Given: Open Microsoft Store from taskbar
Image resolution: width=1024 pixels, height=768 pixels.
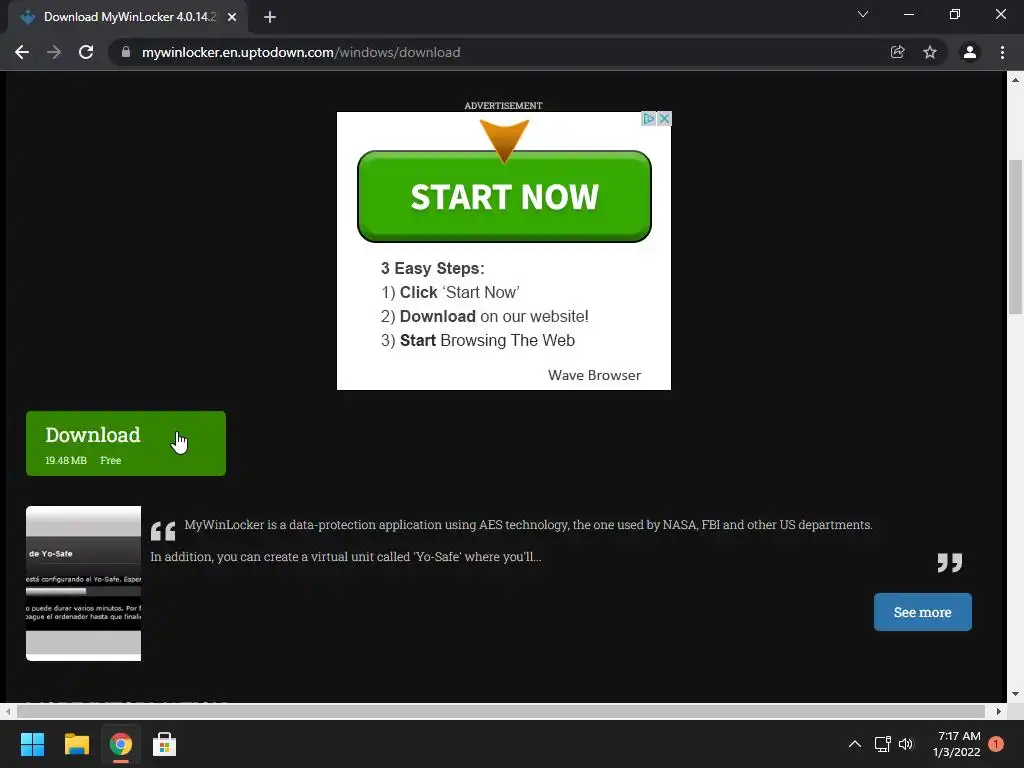Looking at the screenshot, I should point(164,744).
